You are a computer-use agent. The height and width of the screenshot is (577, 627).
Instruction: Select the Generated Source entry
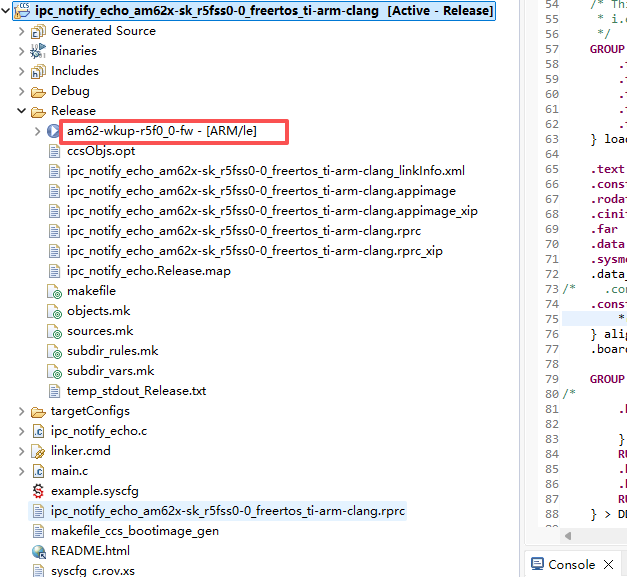pos(103,31)
